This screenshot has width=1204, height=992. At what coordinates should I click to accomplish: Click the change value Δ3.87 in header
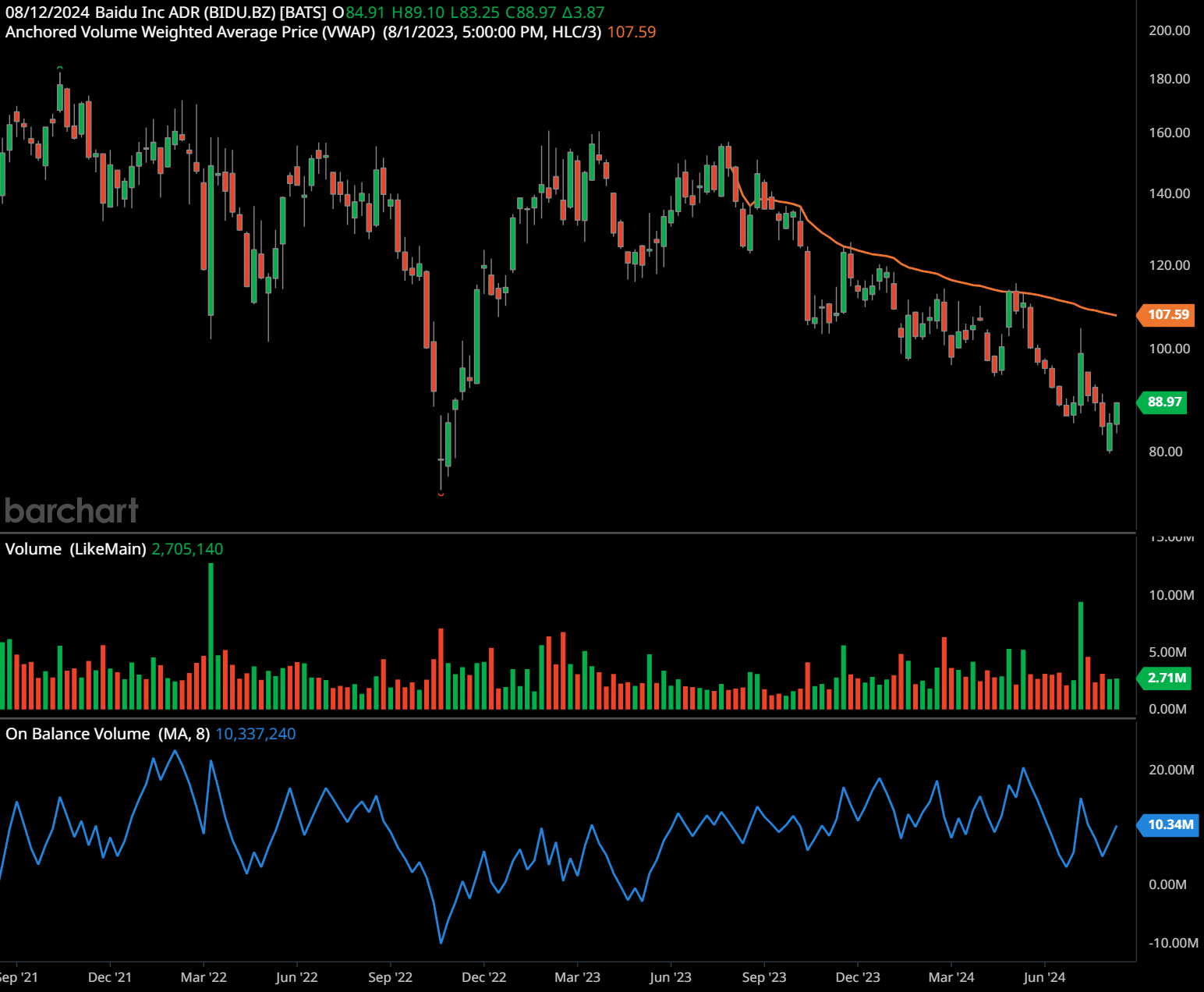coord(583,12)
